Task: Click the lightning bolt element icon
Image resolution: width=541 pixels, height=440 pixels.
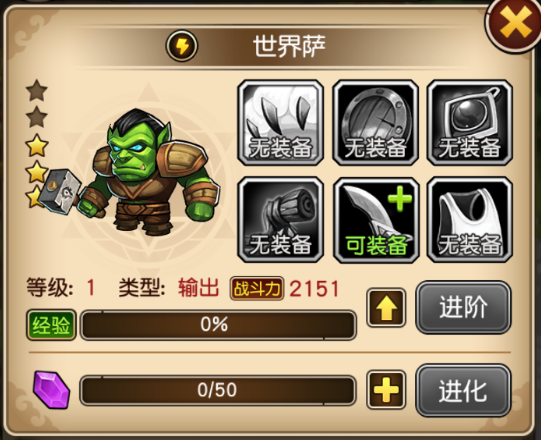Action: click(182, 46)
